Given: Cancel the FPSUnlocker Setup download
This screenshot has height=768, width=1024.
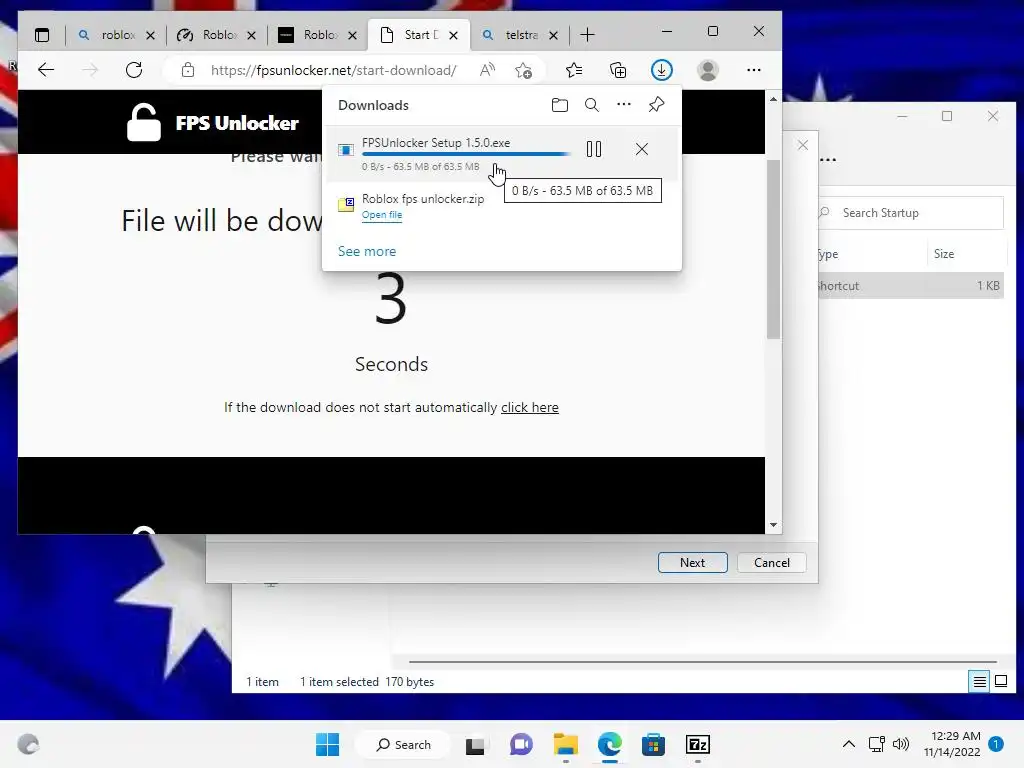Looking at the screenshot, I should [642, 149].
